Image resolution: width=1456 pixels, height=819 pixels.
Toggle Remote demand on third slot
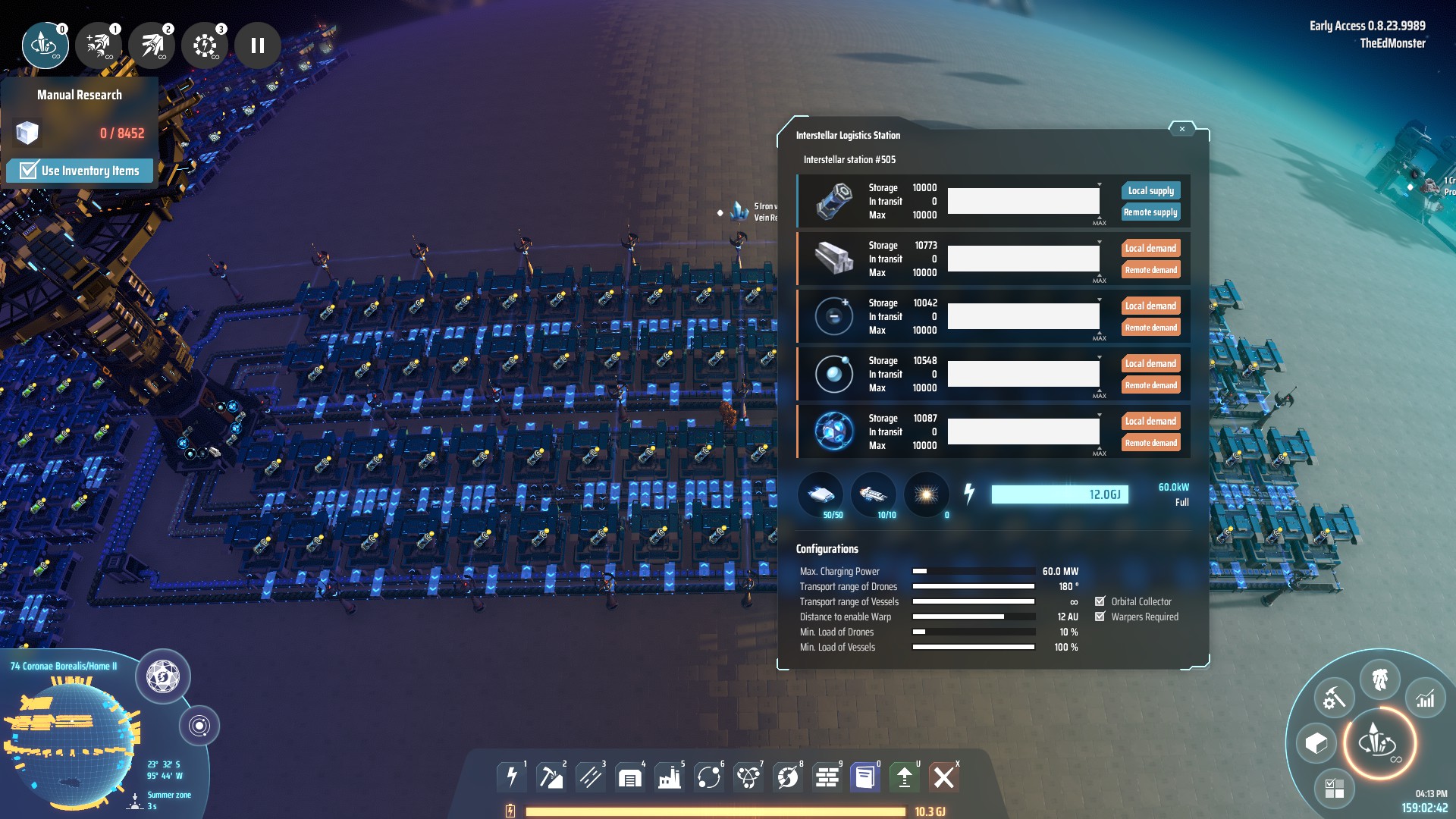[x=1150, y=328]
